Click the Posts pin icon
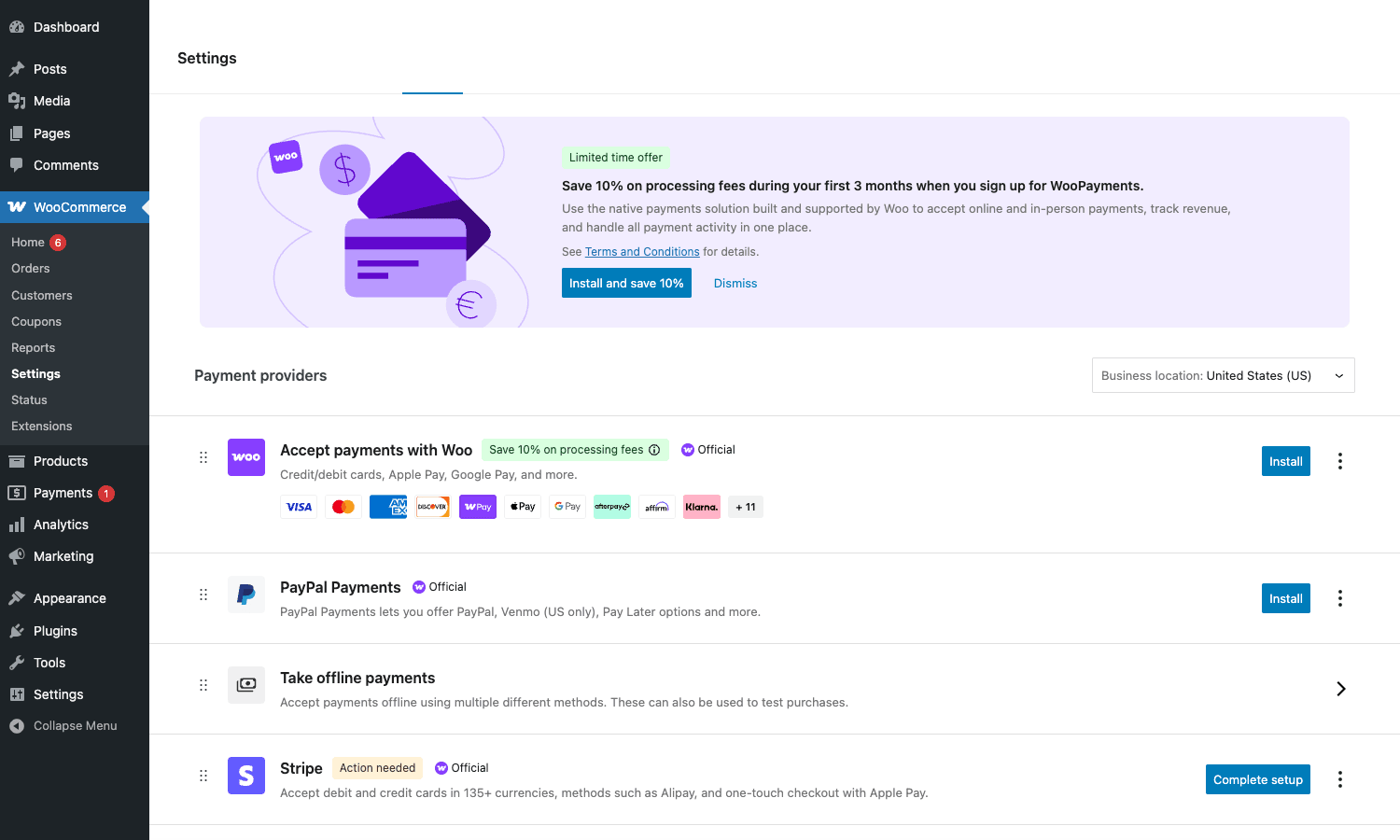The height and width of the screenshot is (840, 1400). [x=17, y=69]
